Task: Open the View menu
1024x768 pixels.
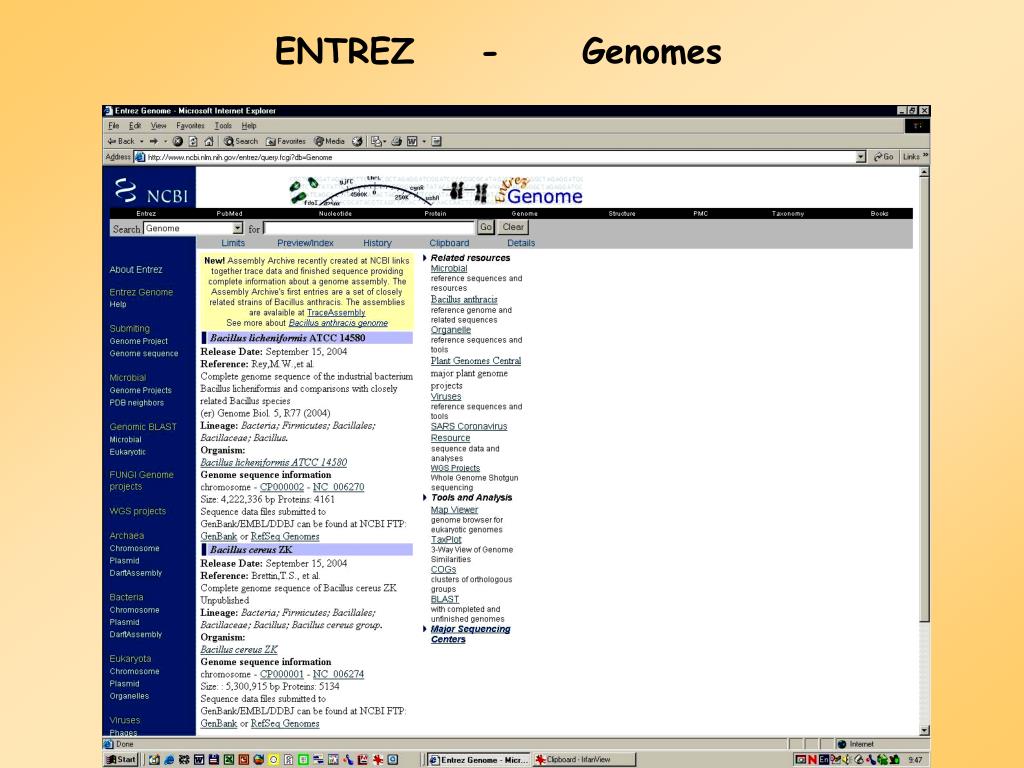Action: (159, 125)
